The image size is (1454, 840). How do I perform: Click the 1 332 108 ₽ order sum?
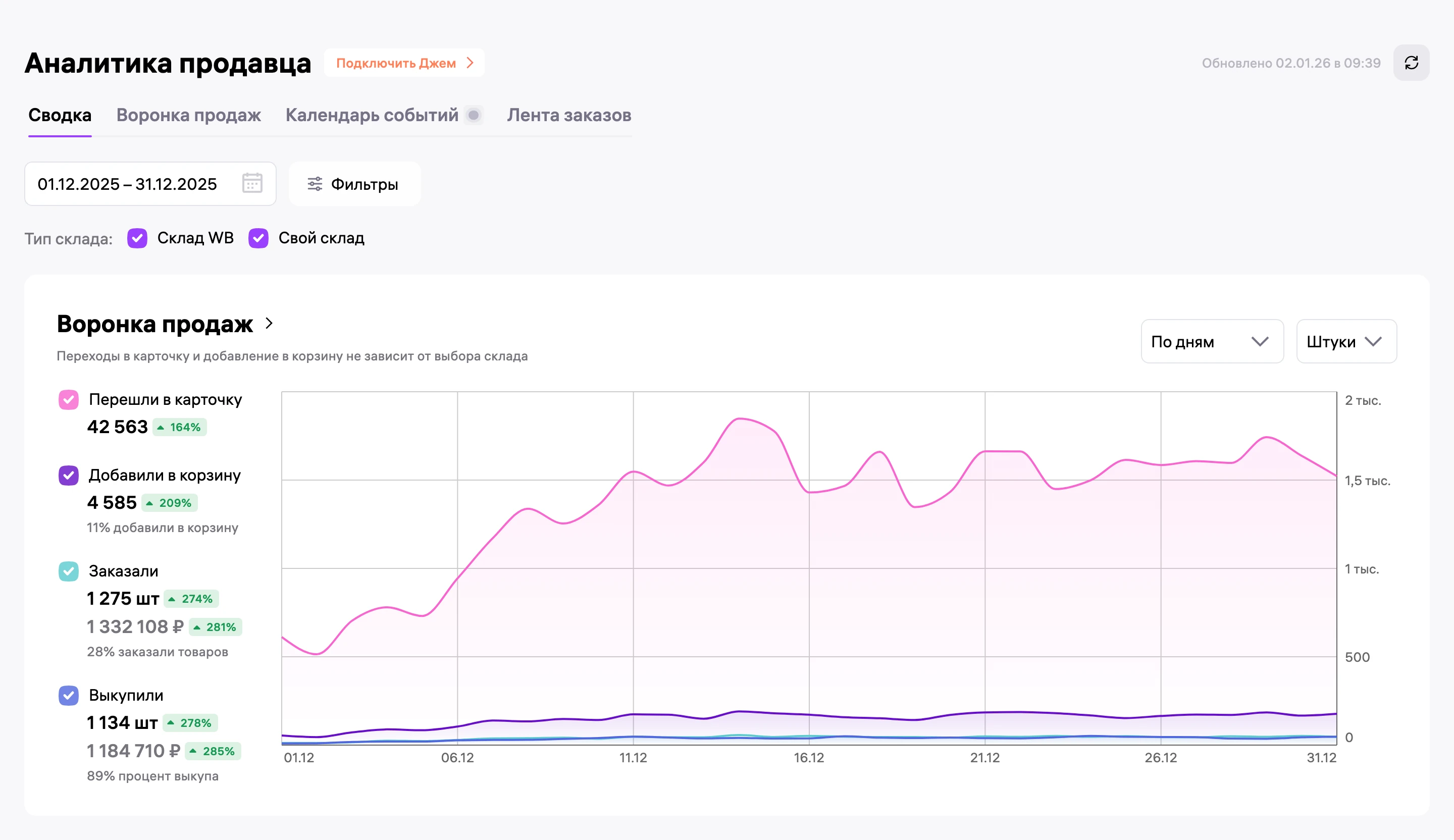pyautogui.click(x=135, y=626)
